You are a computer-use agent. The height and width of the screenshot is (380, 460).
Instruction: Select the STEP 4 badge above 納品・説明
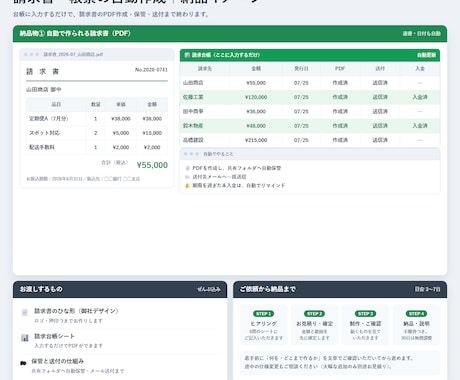click(416, 314)
